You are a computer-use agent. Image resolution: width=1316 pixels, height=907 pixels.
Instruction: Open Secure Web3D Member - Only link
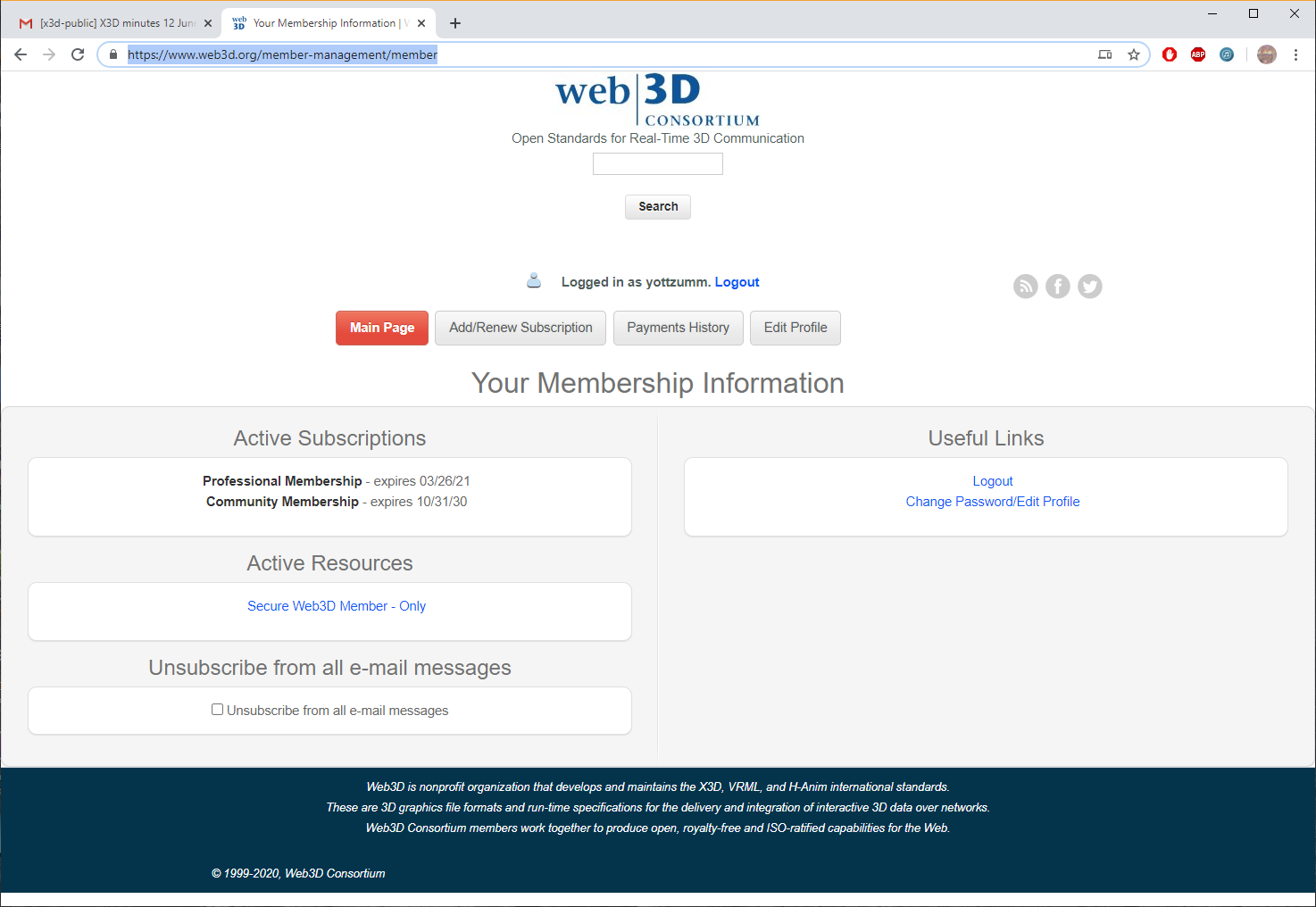pos(337,606)
